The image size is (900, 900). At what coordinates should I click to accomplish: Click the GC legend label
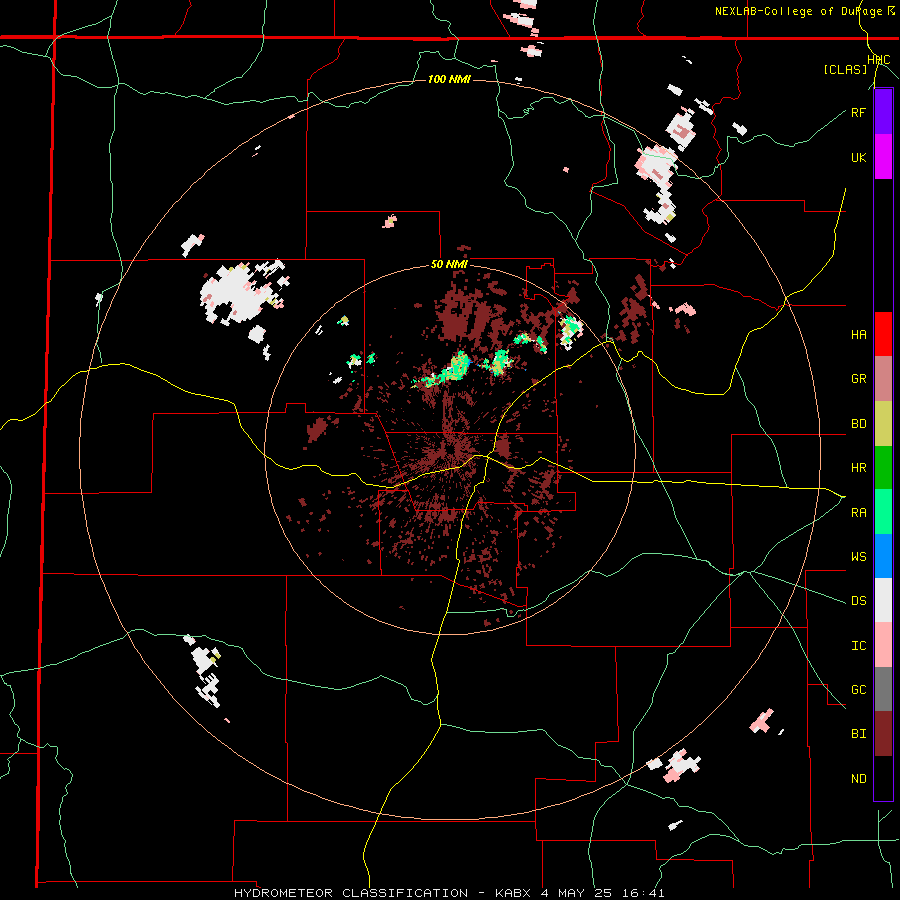coord(858,690)
